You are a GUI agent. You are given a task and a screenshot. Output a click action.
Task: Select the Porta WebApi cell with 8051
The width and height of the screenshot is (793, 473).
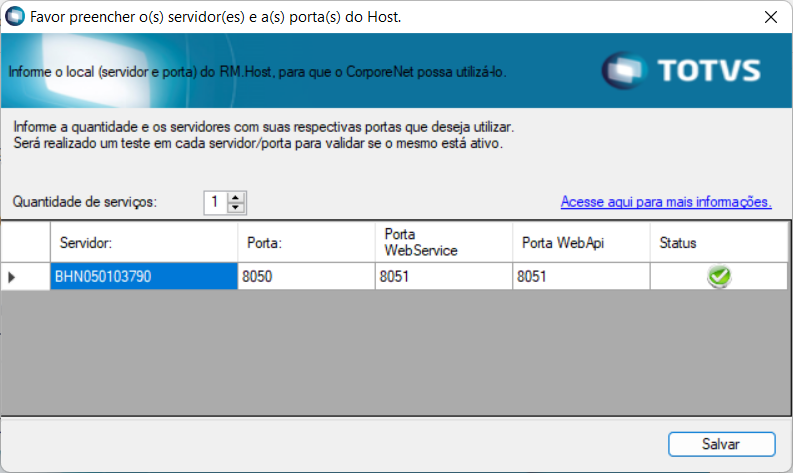click(x=582, y=277)
